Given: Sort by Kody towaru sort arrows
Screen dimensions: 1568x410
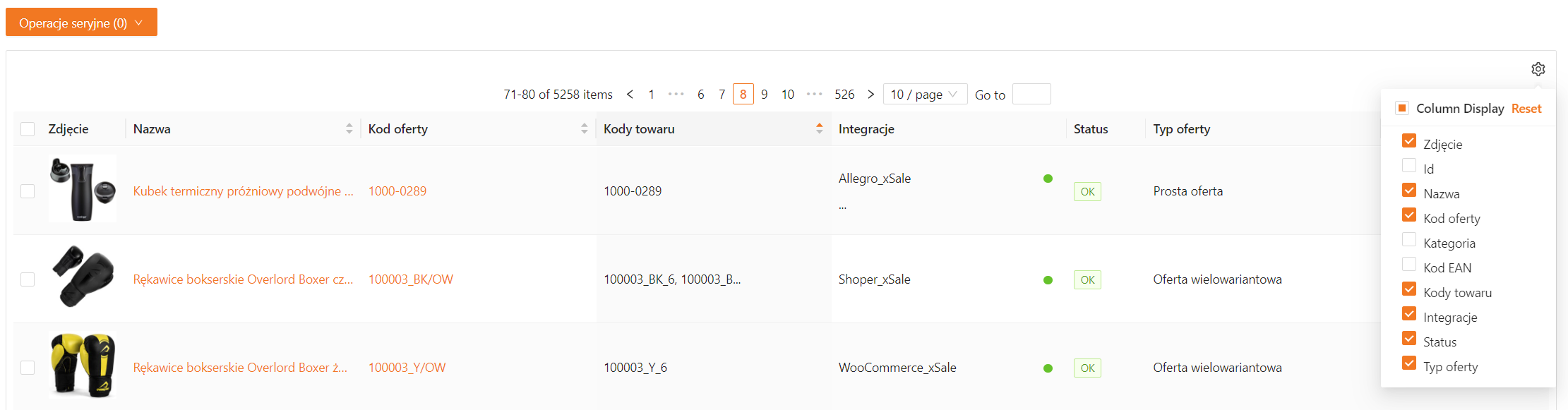Looking at the screenshot, I should pyautogui.click(x=819, y=128).
